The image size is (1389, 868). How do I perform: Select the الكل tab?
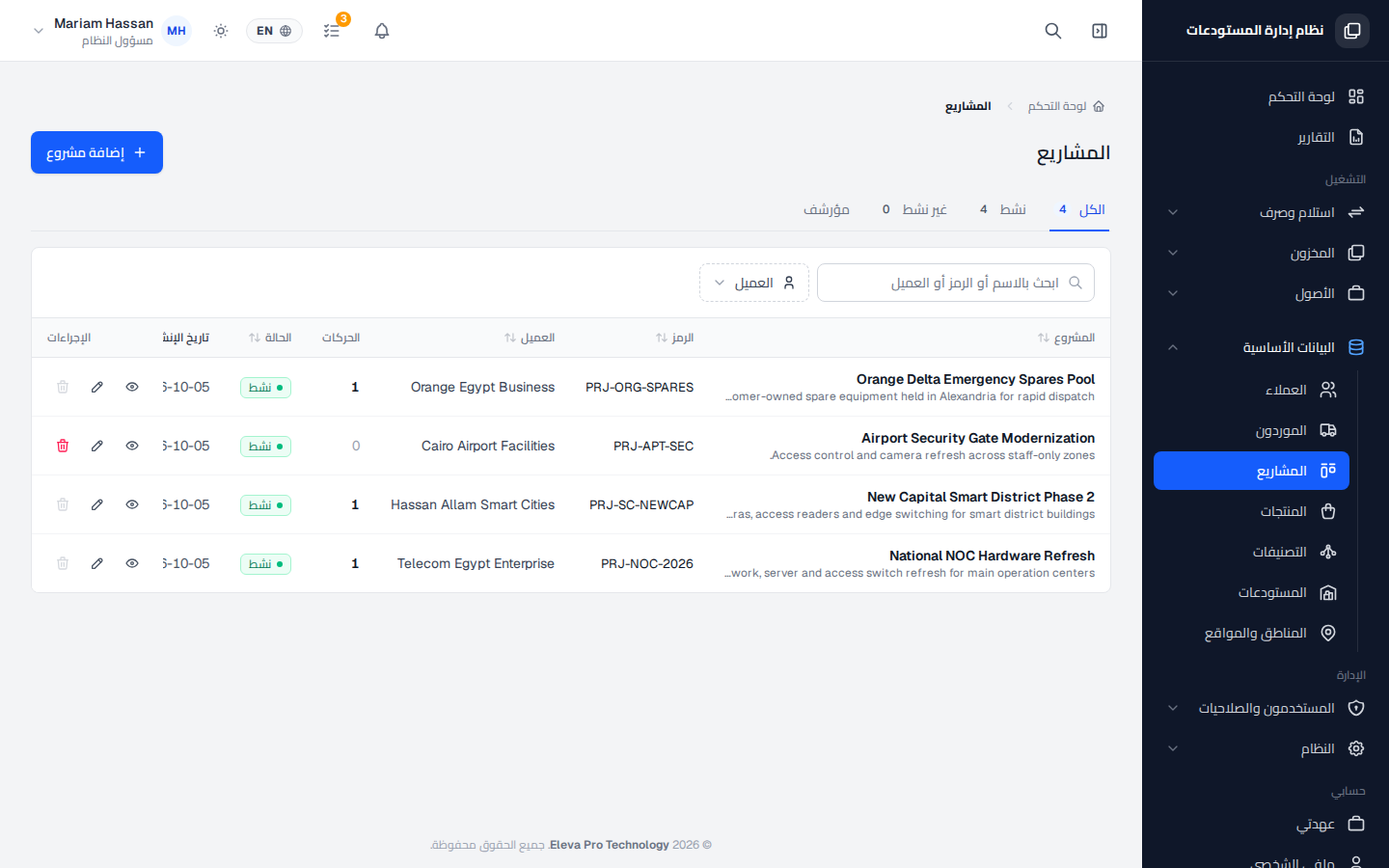[1079, 209]
